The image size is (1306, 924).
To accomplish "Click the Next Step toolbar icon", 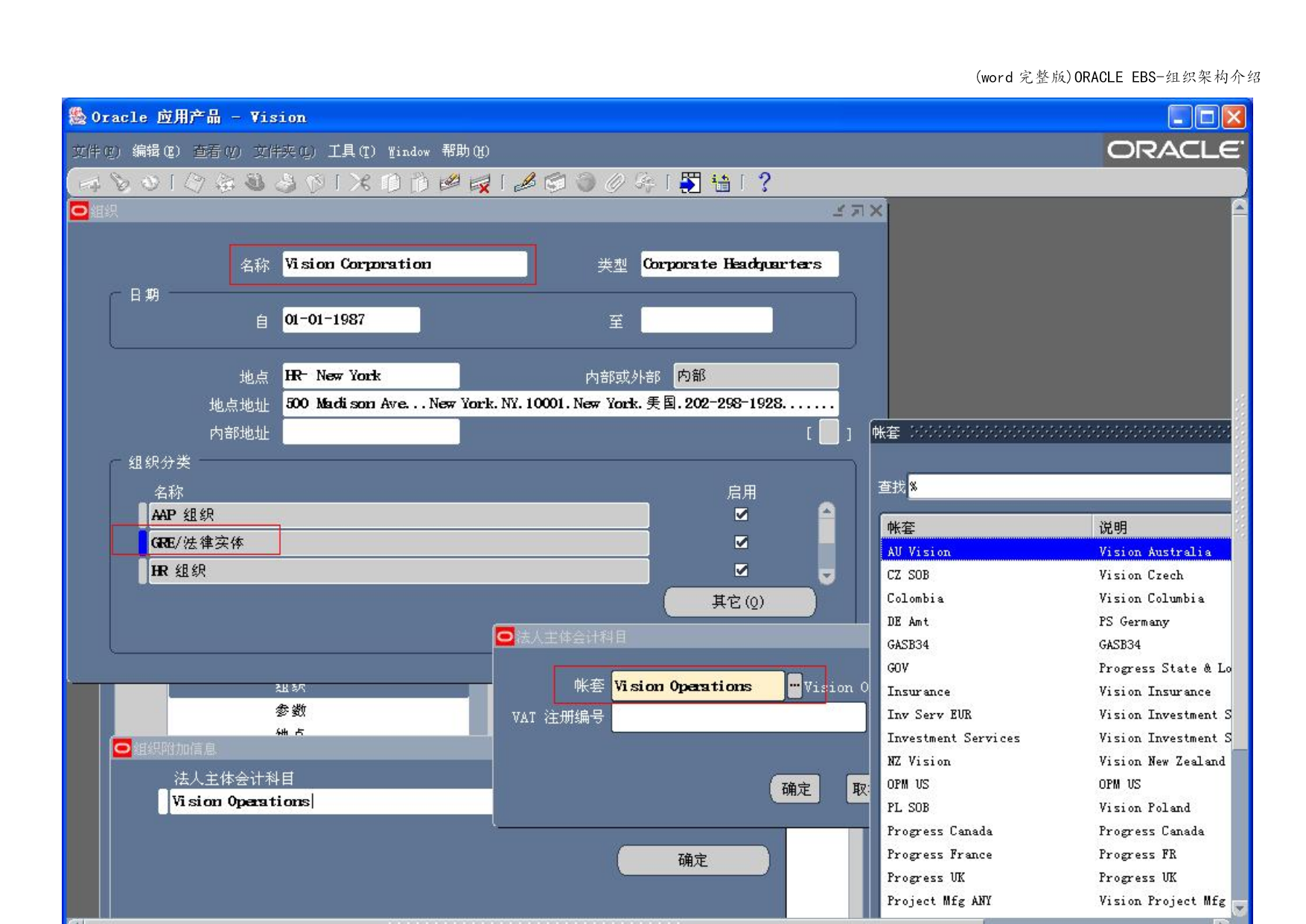I will [225, 182].
